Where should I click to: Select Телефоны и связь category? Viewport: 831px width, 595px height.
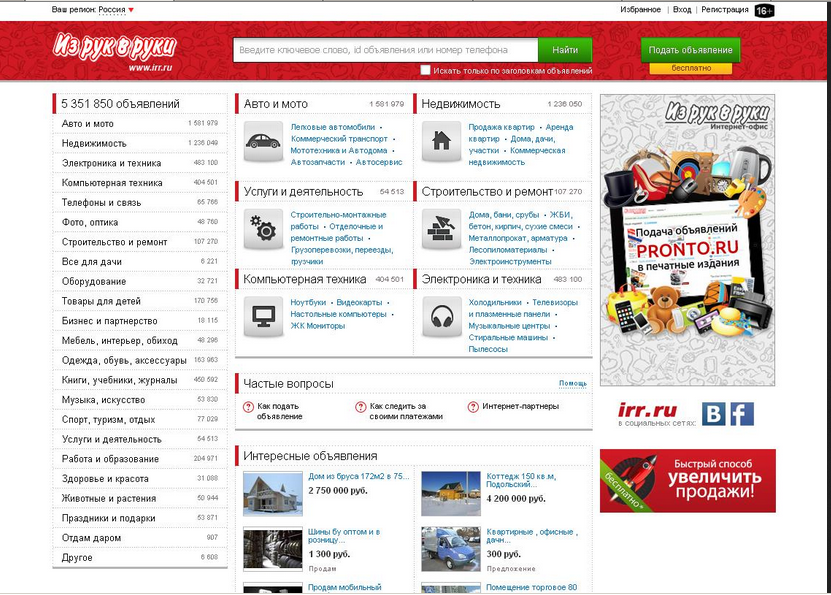[140, 202]
